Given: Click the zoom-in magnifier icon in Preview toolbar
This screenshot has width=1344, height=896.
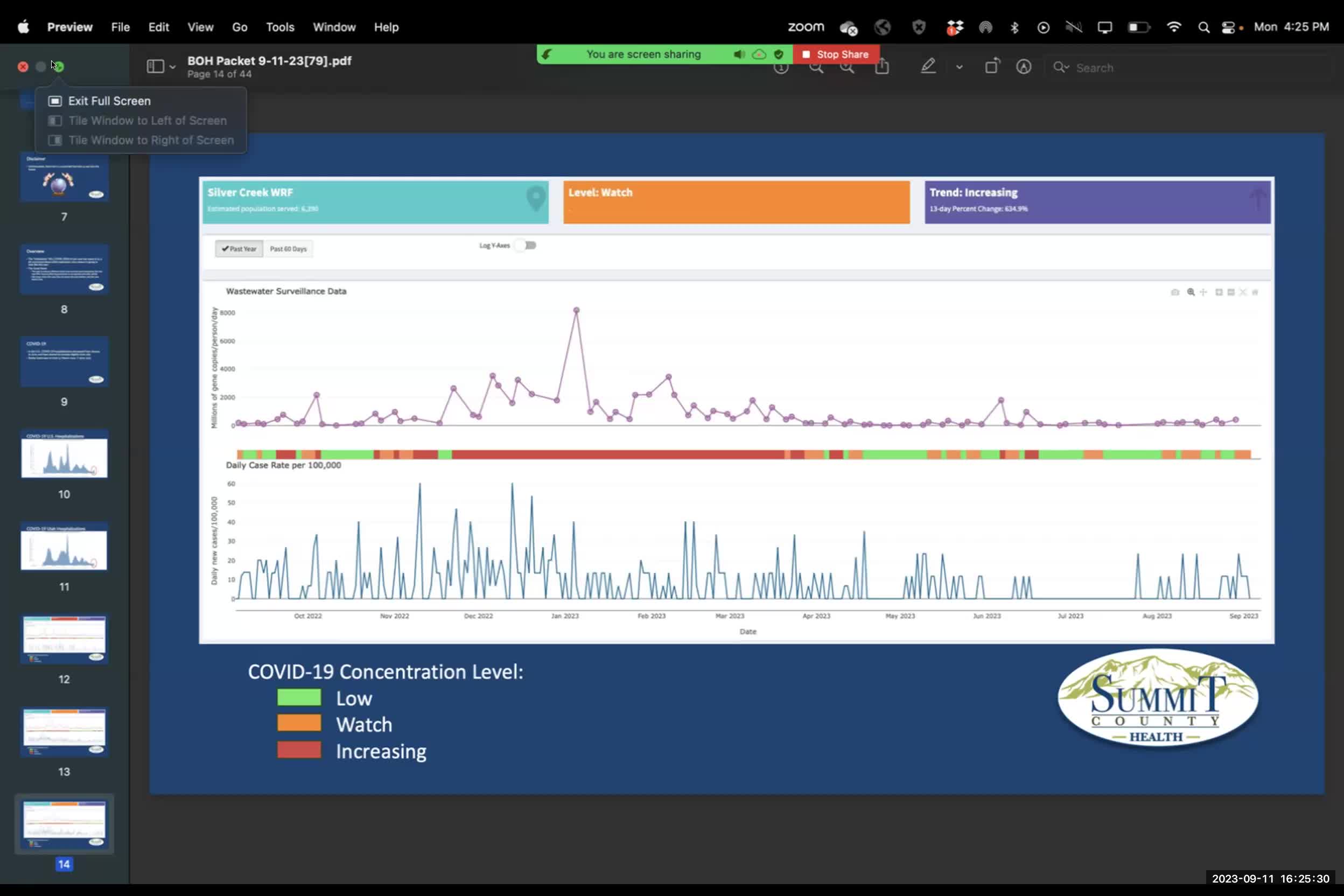Looking at the screenshot, I should 848,67.
